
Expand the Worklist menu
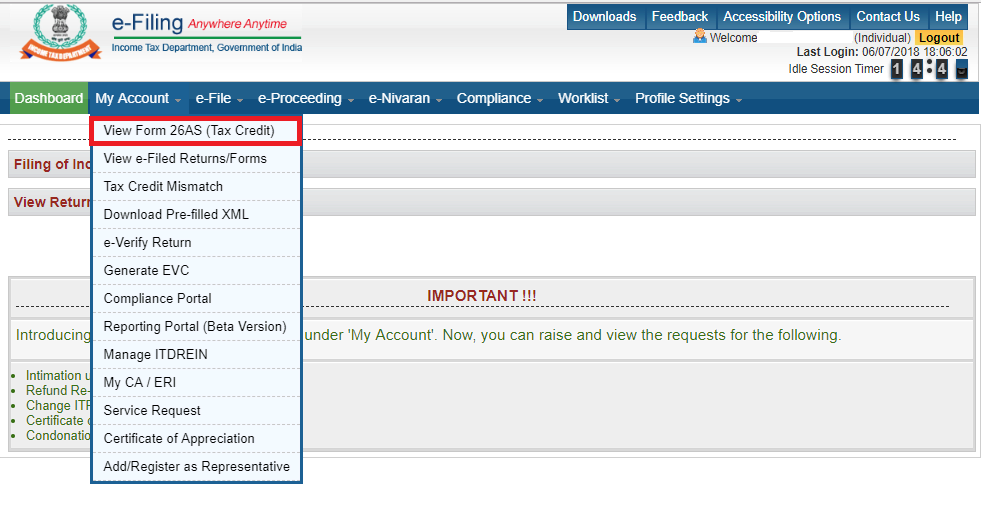coord(588,98)
